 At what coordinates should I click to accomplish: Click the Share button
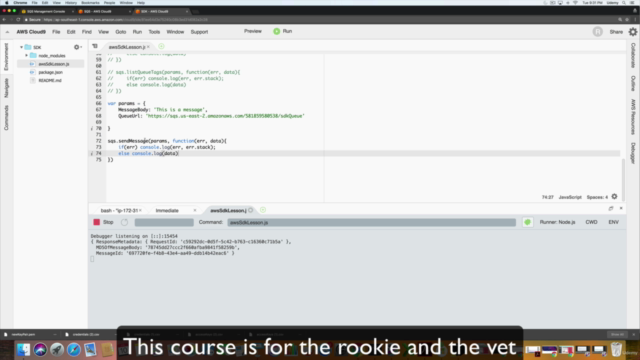(x=616, y=32)
